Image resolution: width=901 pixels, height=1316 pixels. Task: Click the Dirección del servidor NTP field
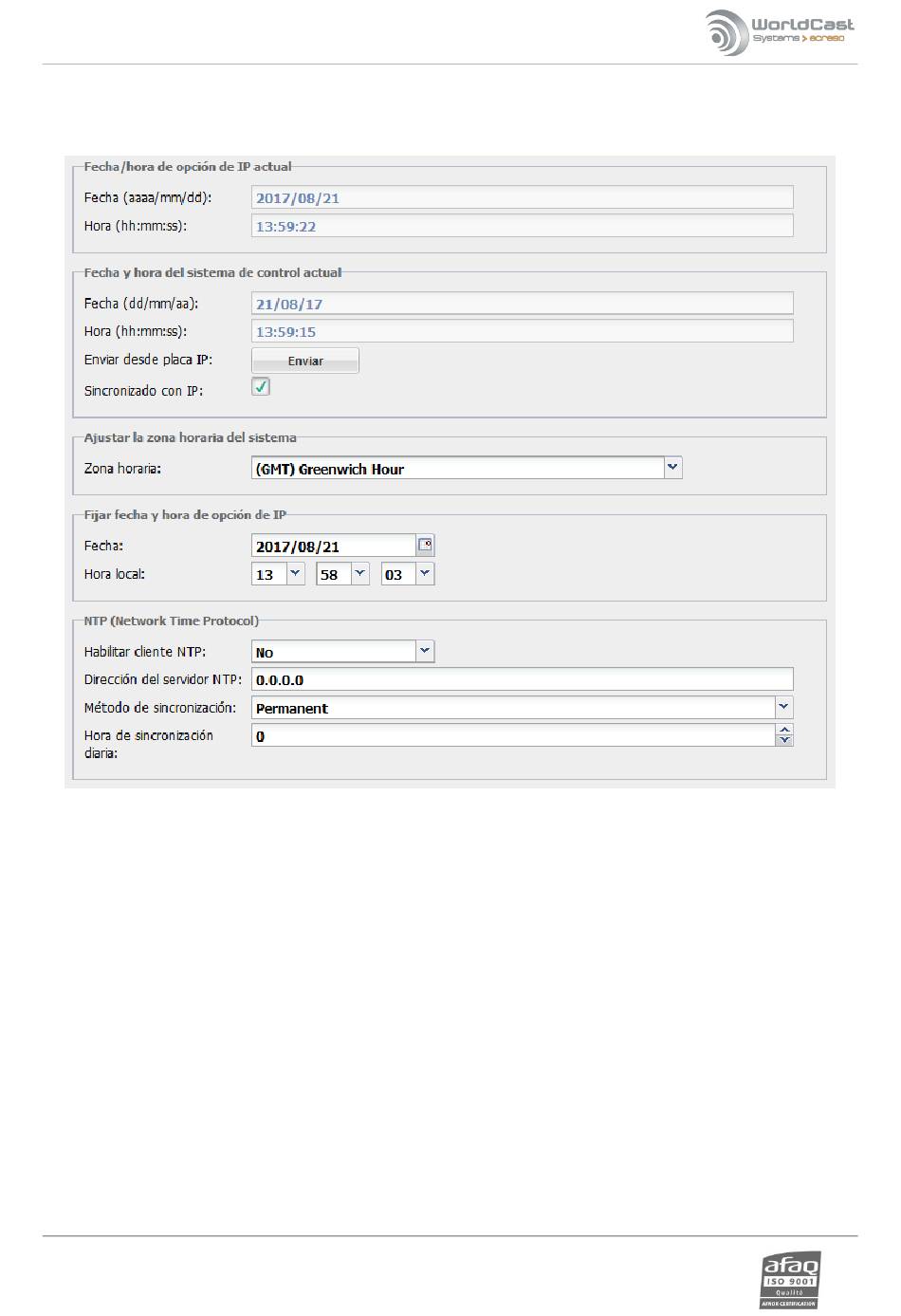click(522, 679)
